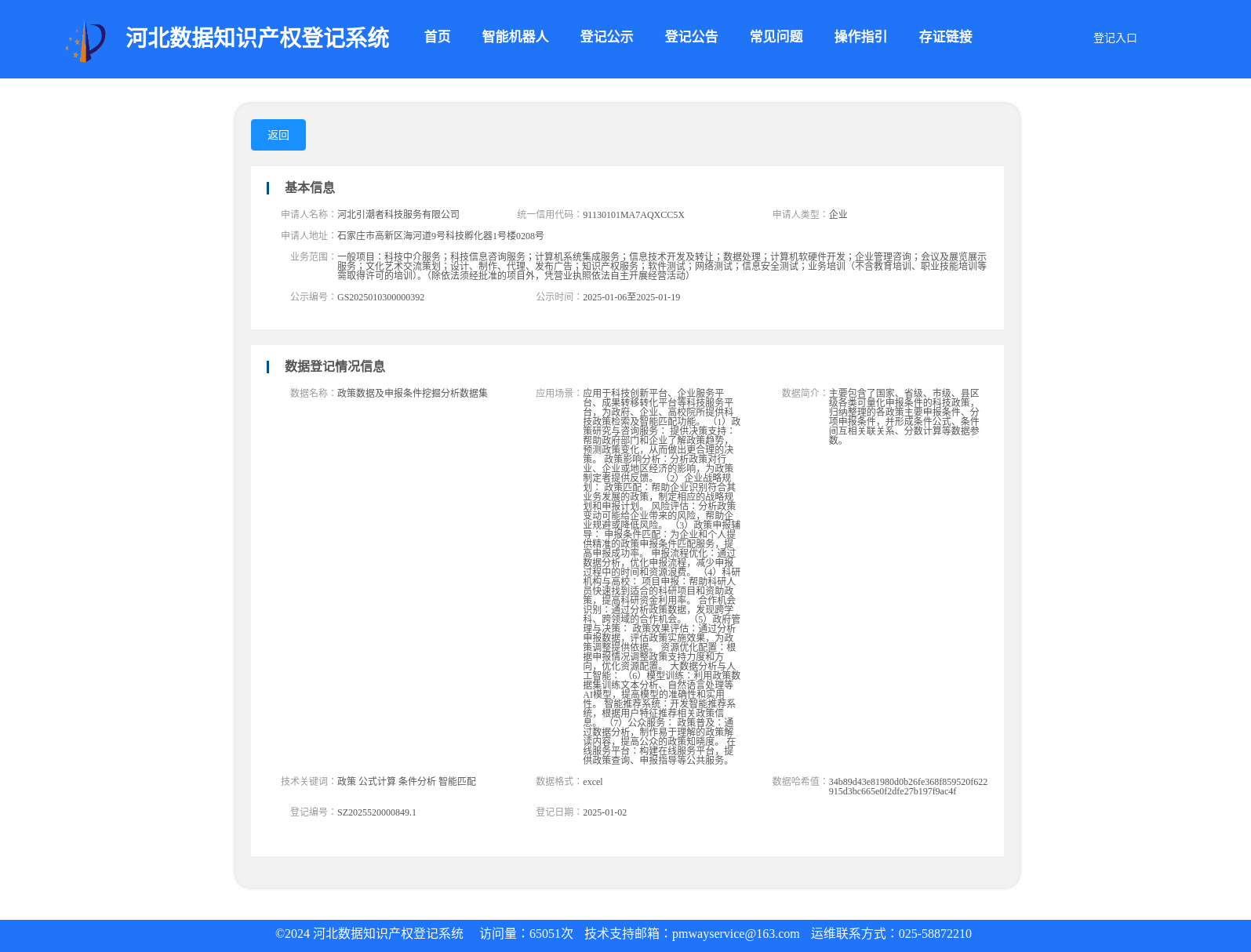Click the data format value excel

[x=593, y=782]
